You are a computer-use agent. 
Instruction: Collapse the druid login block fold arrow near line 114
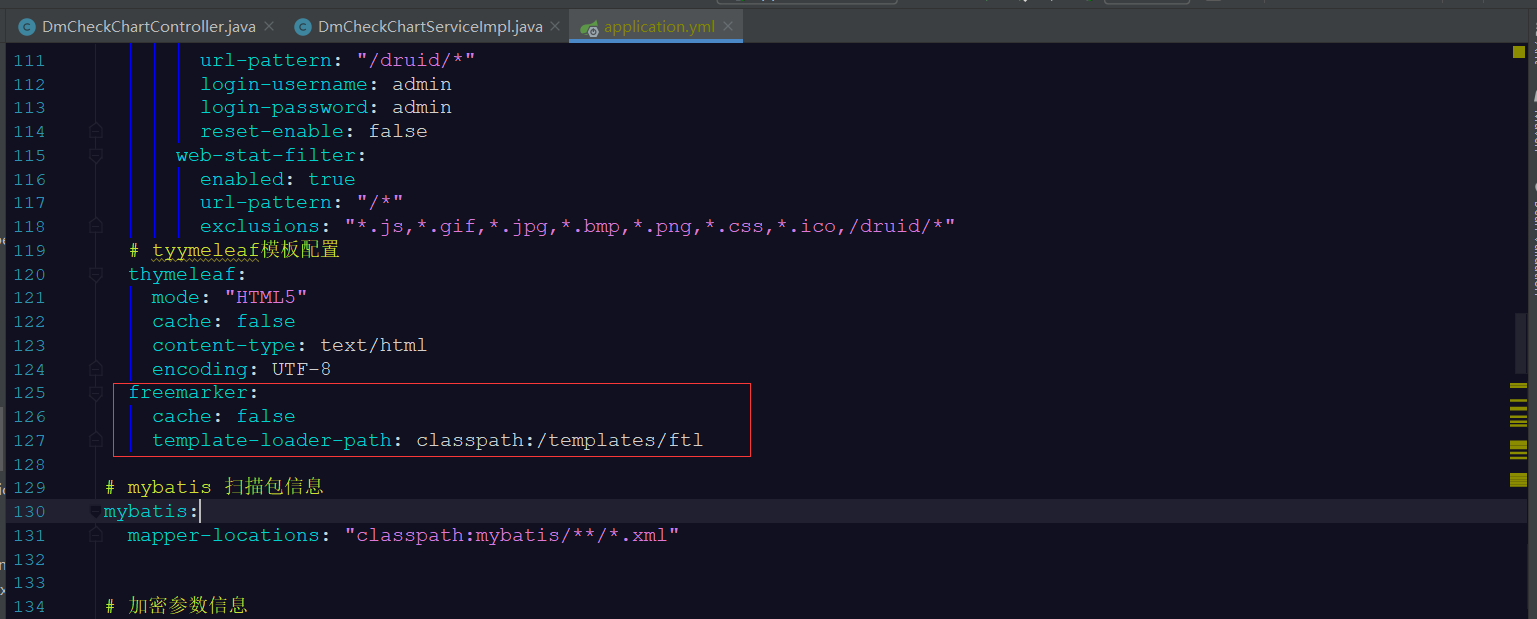(95, 130)
